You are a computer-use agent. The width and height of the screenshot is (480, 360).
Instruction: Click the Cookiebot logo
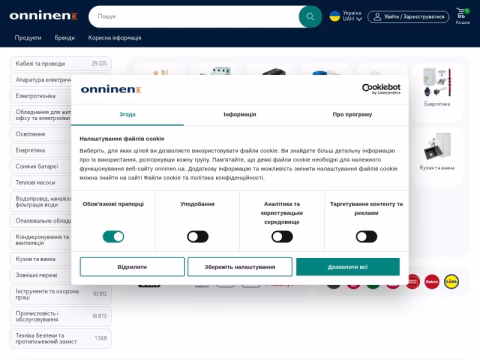[x=381, y=89]
